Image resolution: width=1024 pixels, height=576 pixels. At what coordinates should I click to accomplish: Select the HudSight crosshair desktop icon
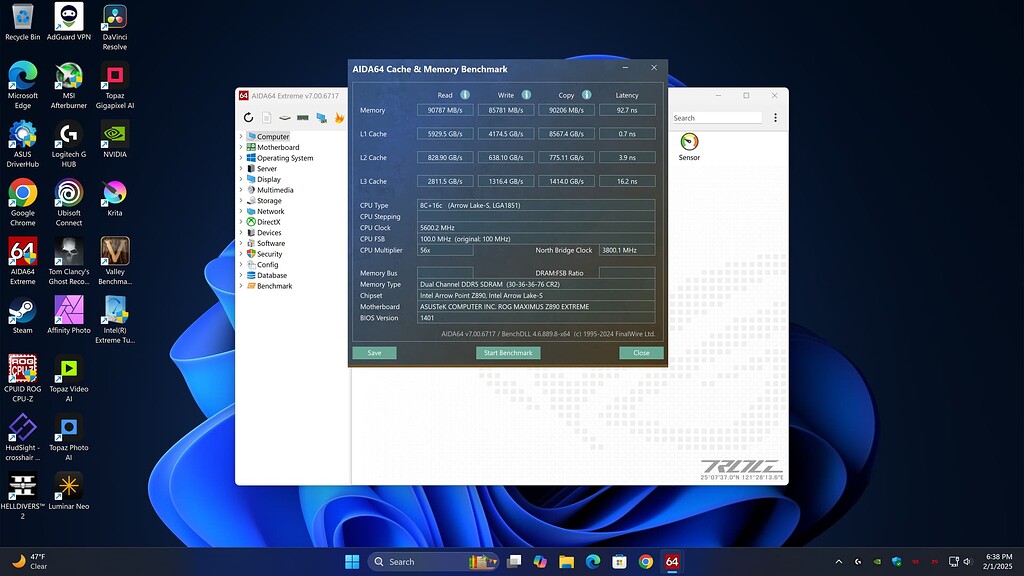23,437
